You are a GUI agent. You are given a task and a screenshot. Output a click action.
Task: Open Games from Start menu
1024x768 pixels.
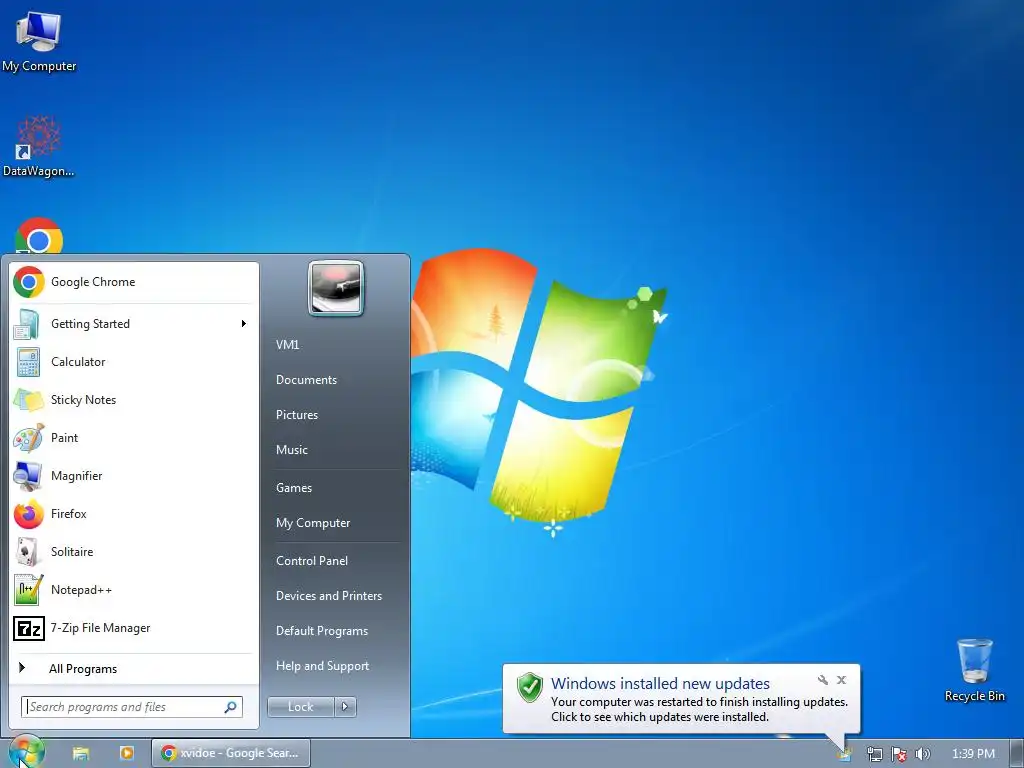294,488
